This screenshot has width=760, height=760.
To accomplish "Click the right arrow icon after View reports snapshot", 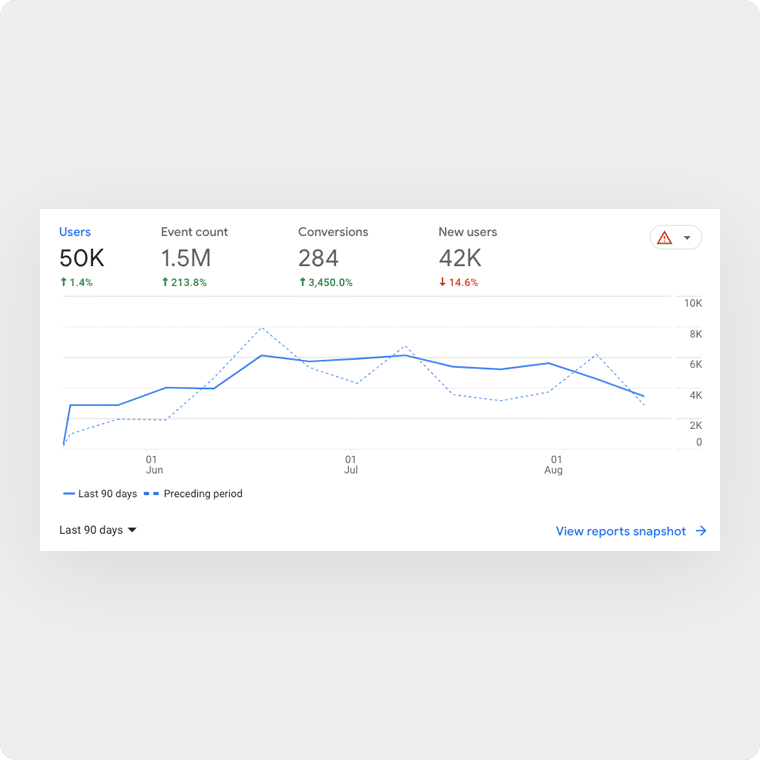I will coord(701,531).
